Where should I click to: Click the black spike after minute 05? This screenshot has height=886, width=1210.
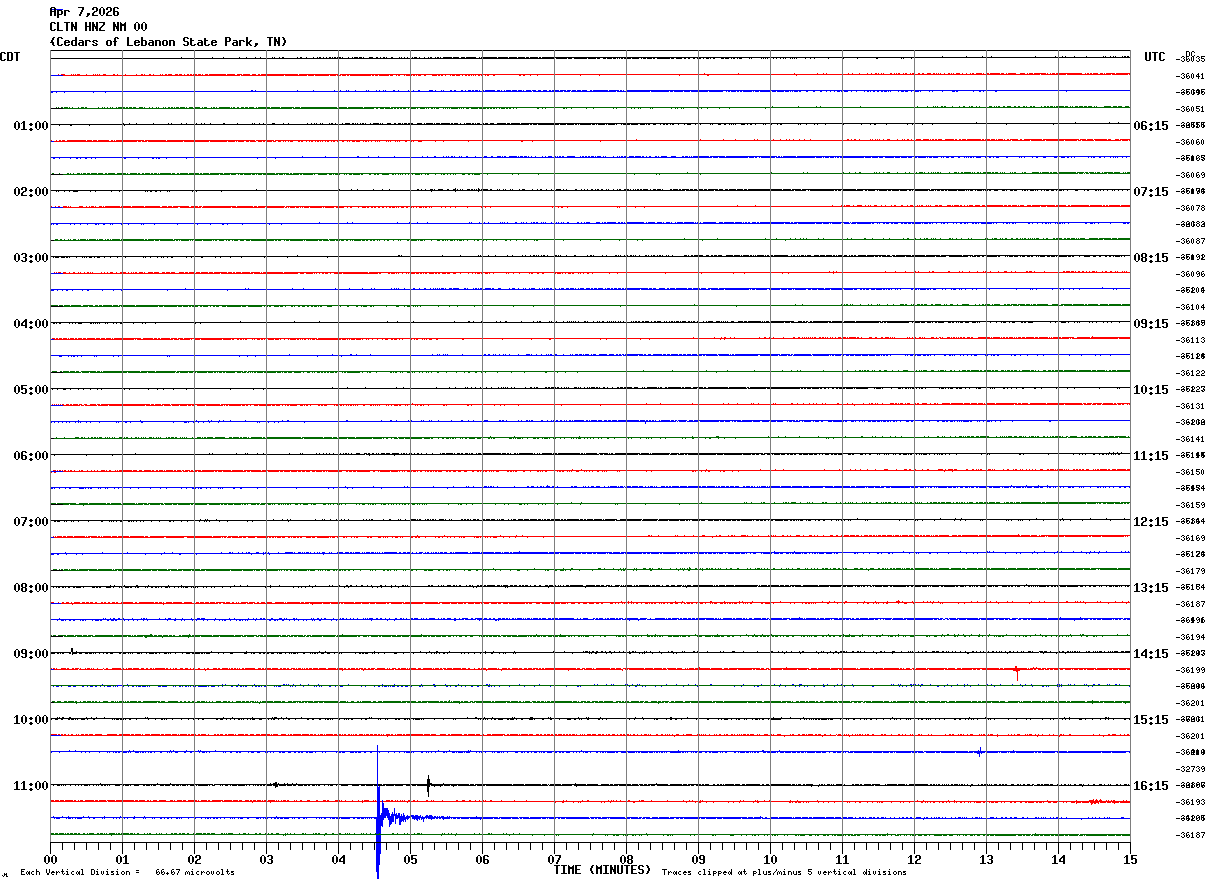point(428,786)
